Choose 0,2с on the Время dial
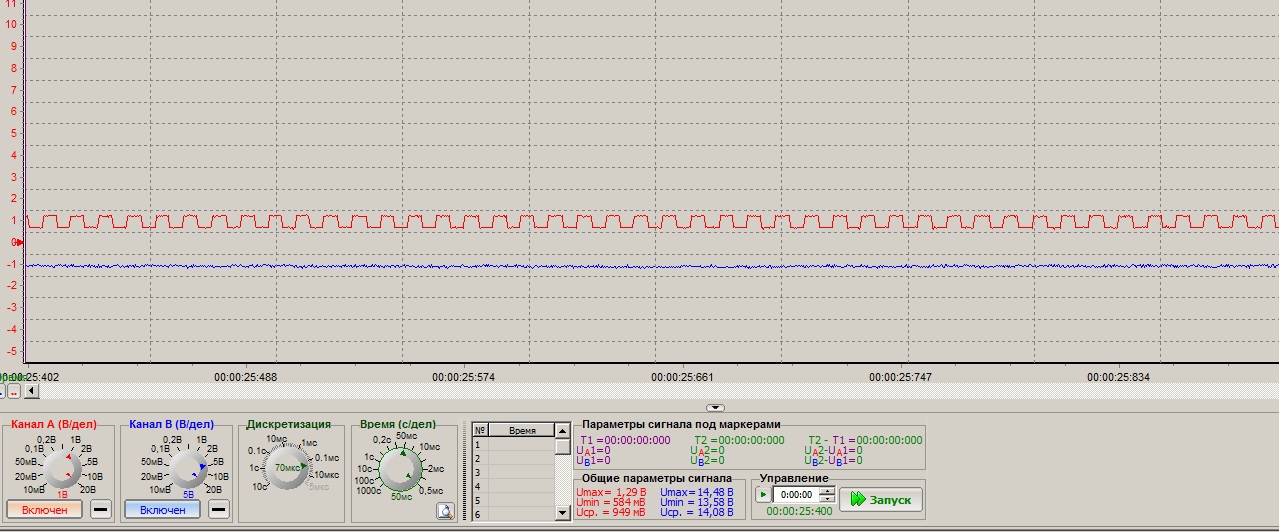1279x532 pixels. click(381, 440)
